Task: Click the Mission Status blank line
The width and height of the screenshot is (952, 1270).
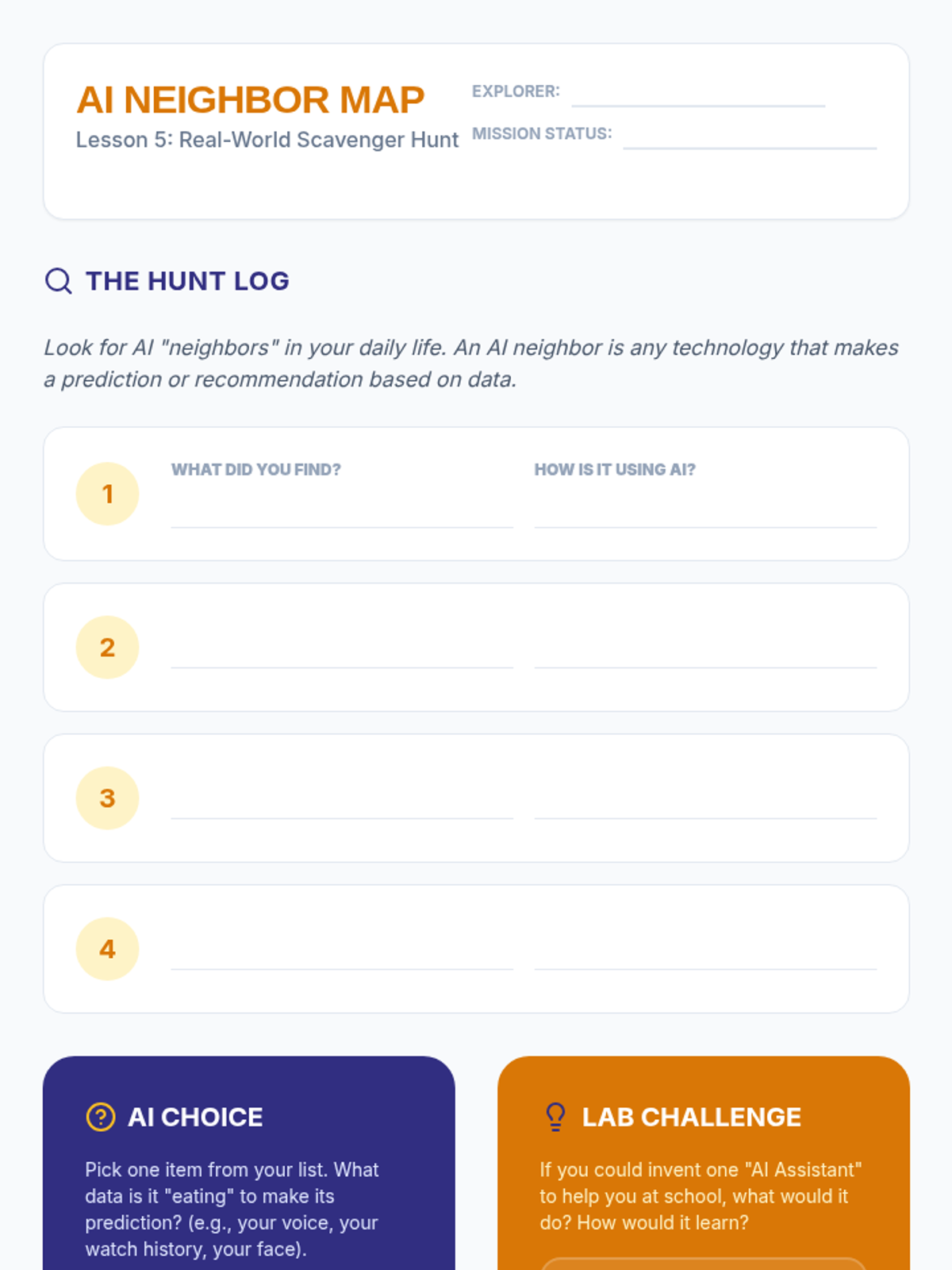Action: click(750, 137)
